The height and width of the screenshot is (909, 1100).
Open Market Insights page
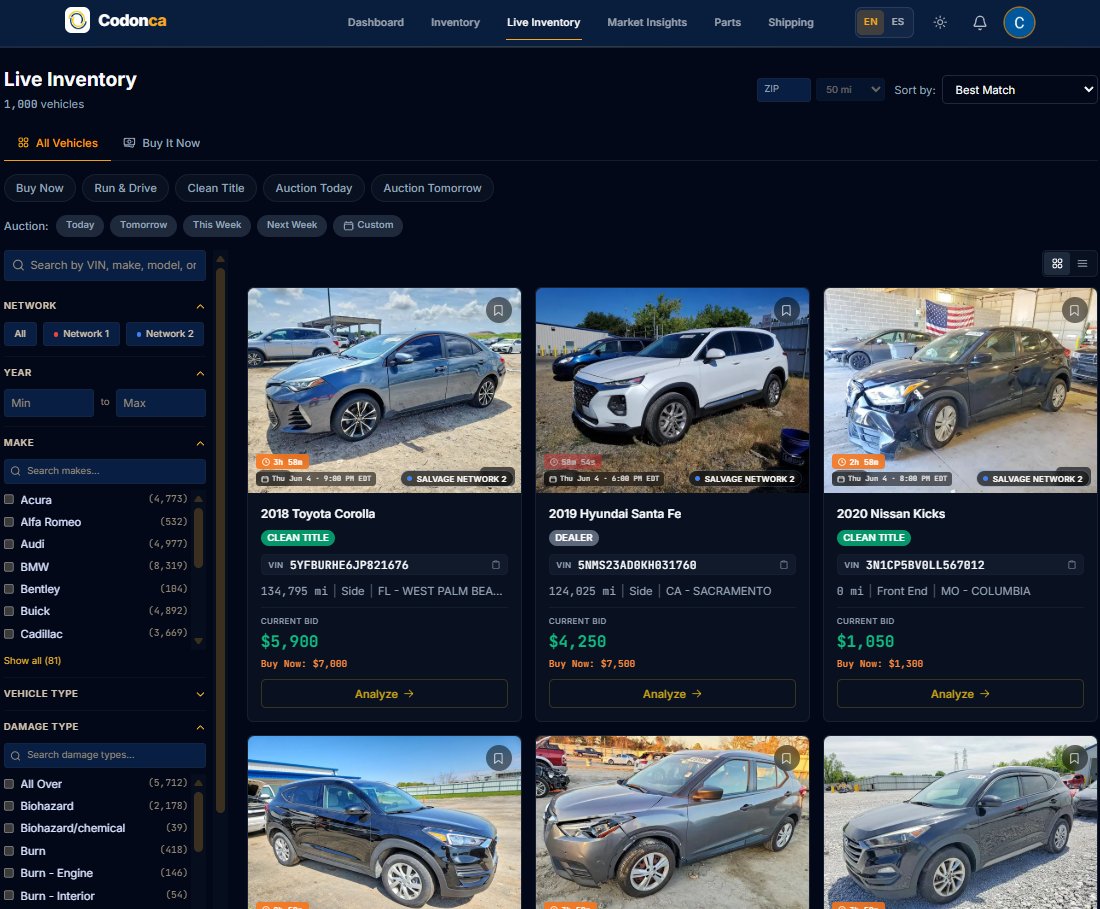tap(647, 22)
